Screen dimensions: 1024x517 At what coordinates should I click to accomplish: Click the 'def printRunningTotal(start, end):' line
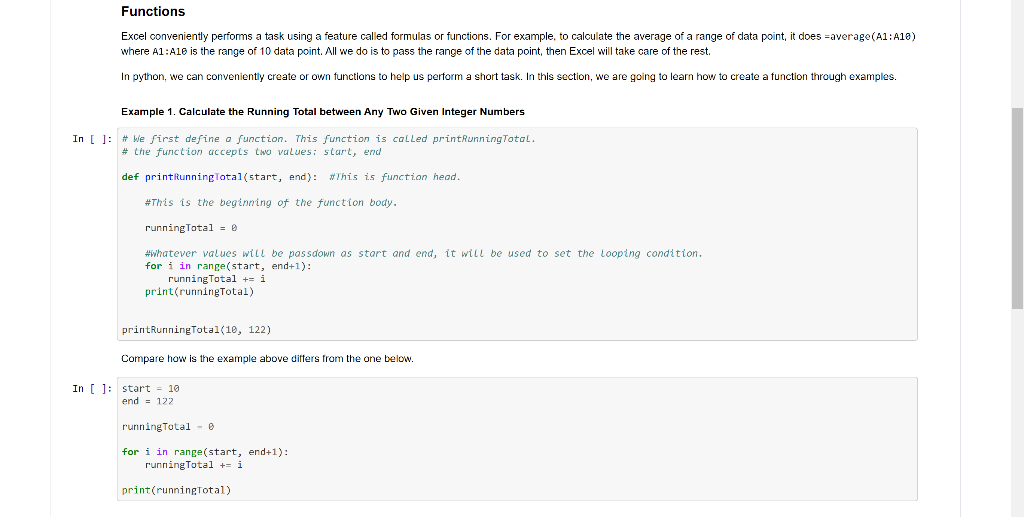point(219,177)
